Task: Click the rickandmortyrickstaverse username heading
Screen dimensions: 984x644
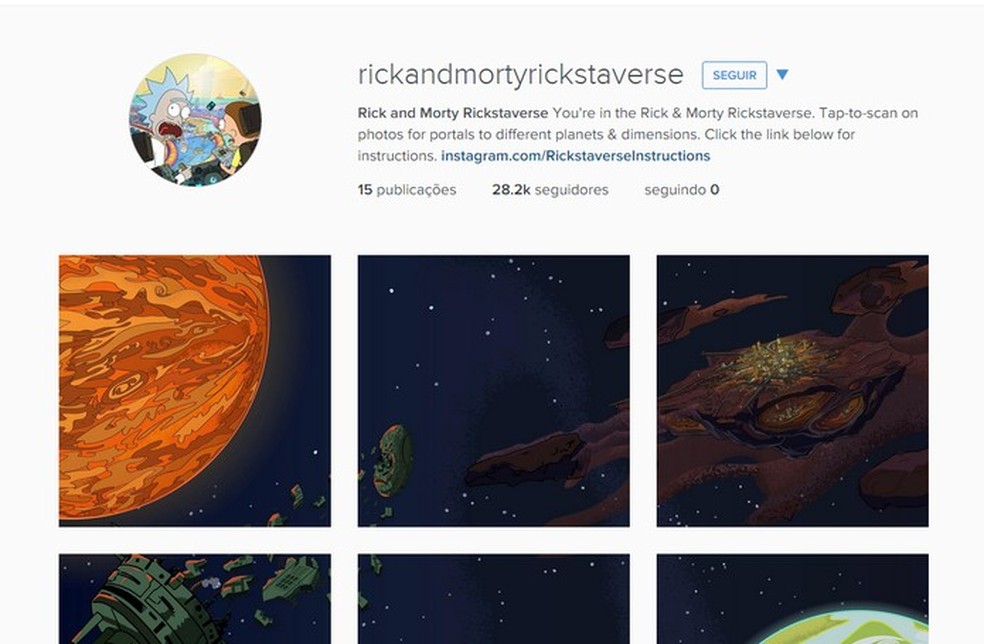Action: [x=520, y=75]
